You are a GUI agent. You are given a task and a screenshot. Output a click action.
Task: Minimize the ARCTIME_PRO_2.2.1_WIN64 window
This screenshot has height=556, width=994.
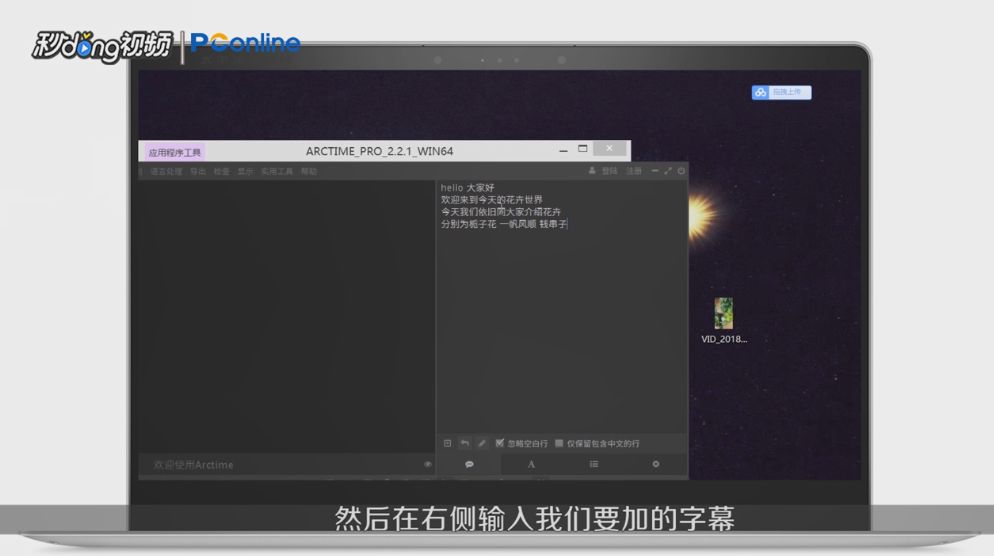563,150
